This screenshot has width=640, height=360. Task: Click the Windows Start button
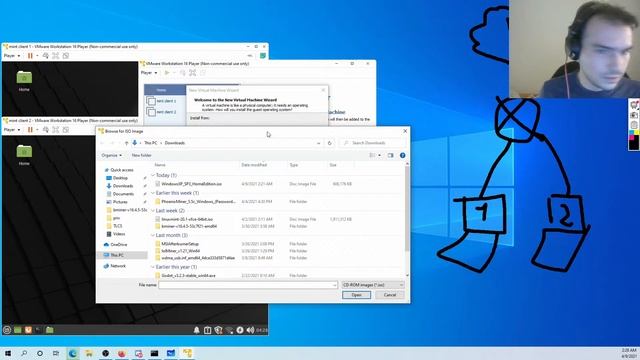pos(8,353)
